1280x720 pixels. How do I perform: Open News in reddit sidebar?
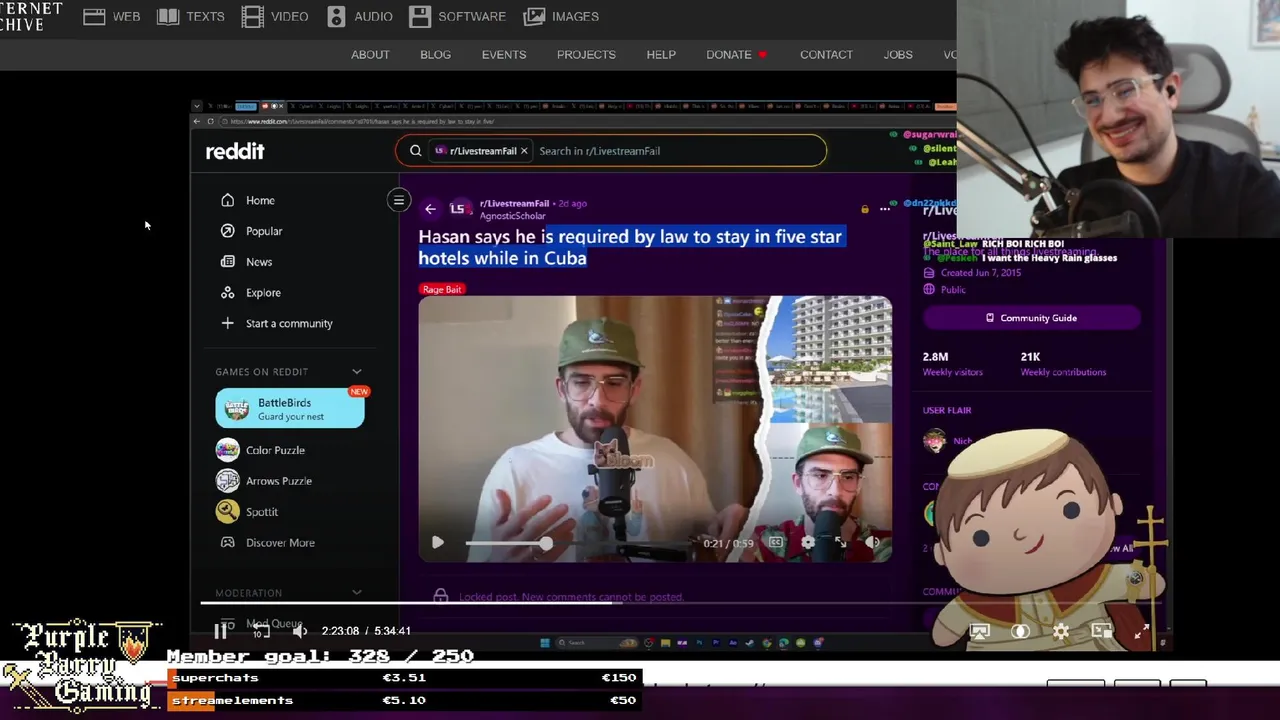(x=258, y=262)
